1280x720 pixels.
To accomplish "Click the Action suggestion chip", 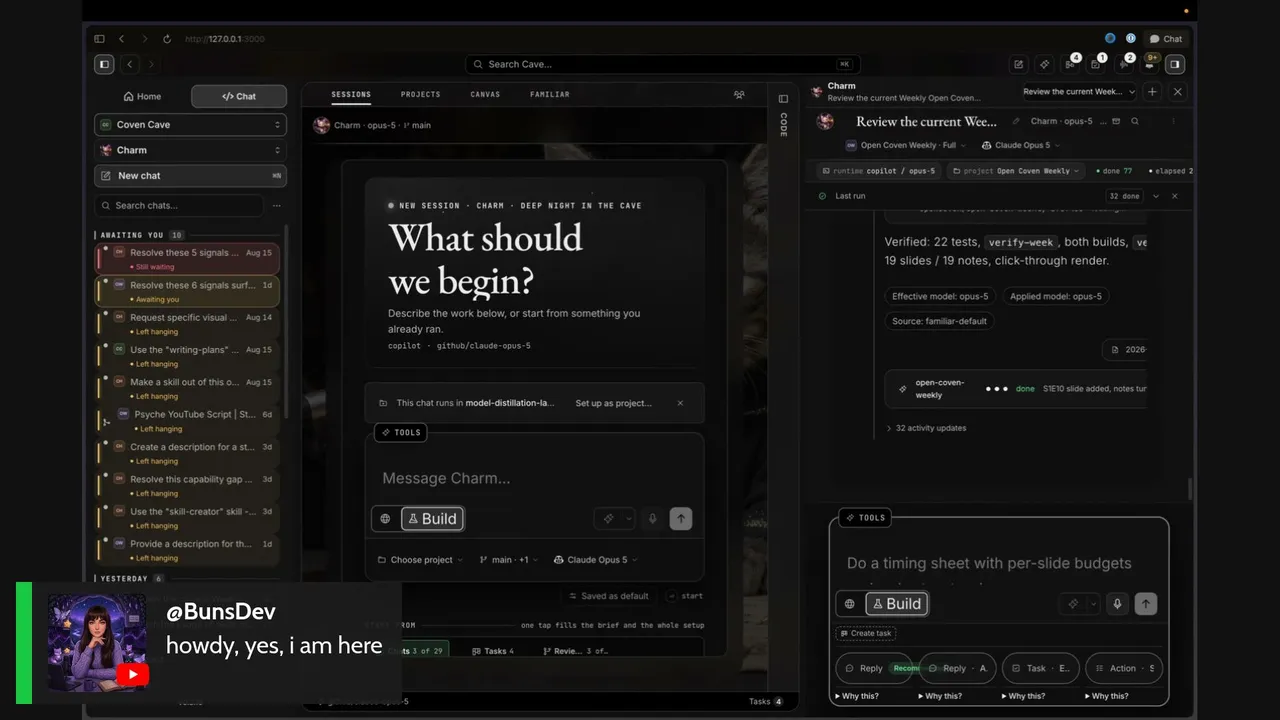I will point(1124,668).
